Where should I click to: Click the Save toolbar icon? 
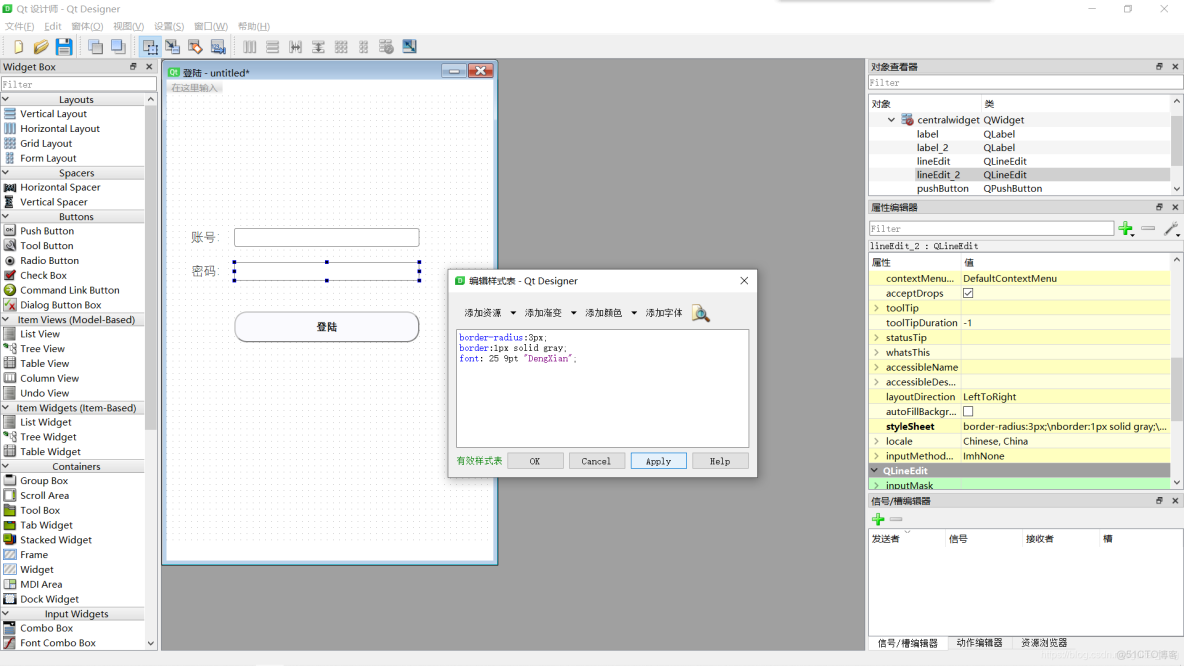[x=63, y=46]
